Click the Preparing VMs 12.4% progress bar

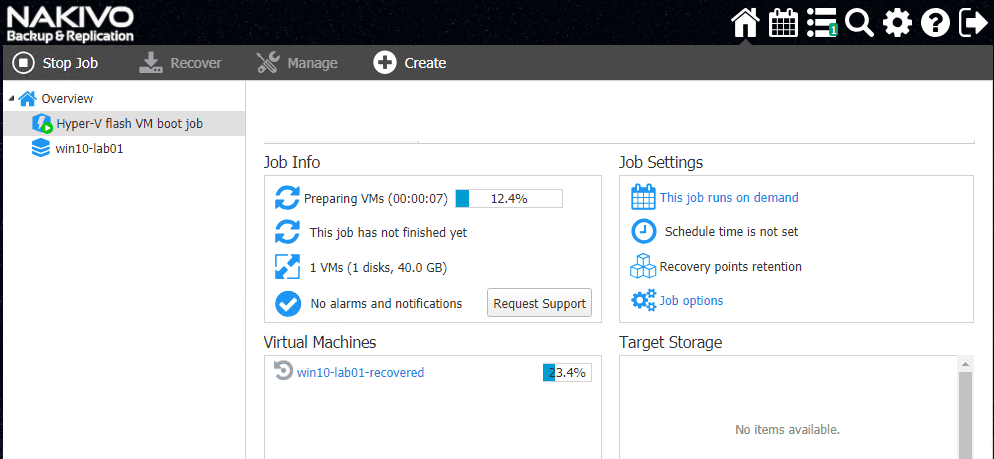[x=509, y=198]
